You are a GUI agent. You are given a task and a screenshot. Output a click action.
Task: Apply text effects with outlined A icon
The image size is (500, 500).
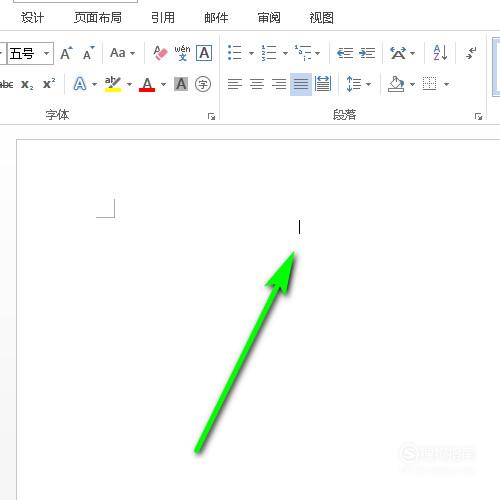(x=80, y=84)
